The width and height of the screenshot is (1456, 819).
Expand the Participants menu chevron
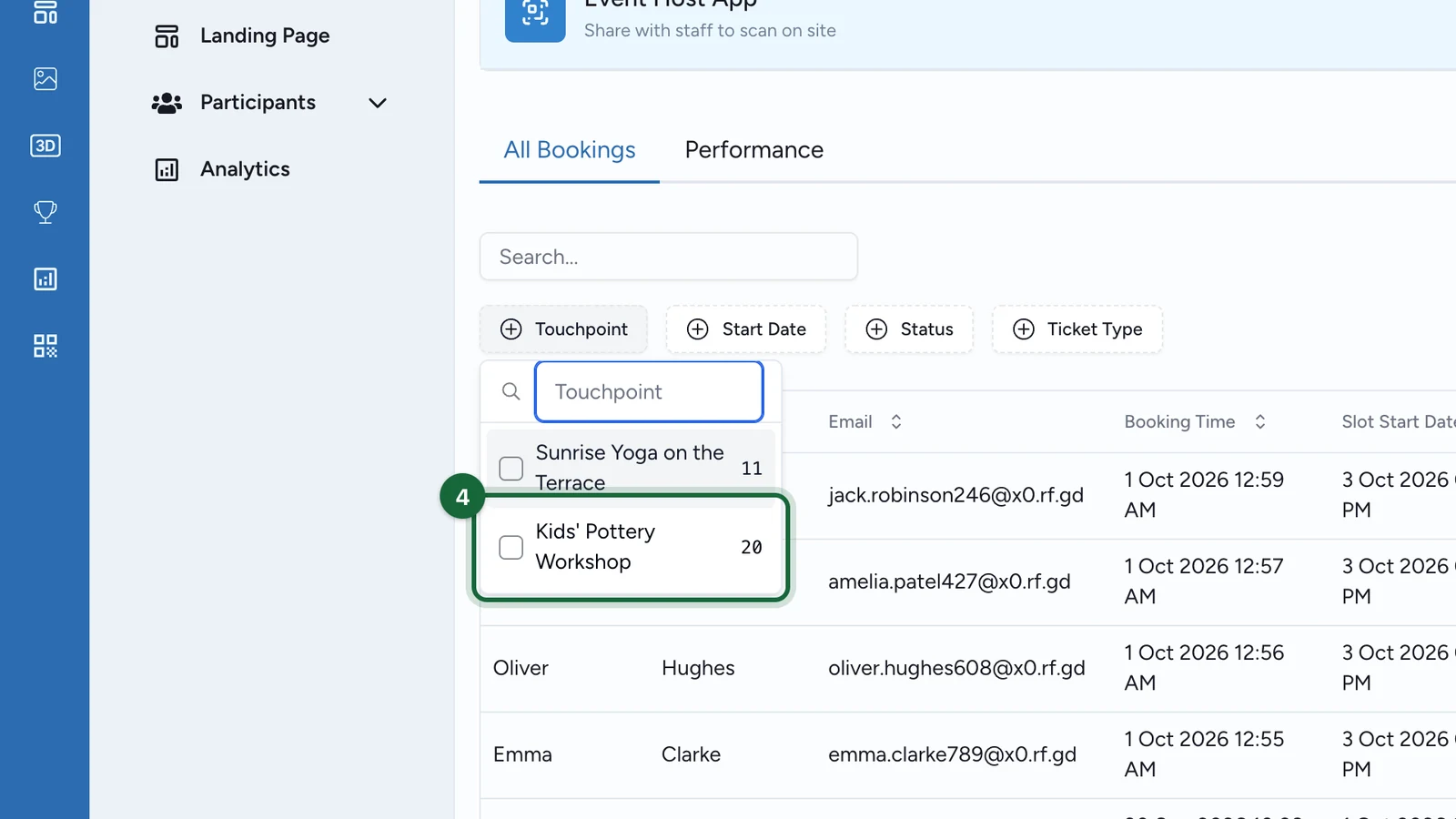[378, 103]
